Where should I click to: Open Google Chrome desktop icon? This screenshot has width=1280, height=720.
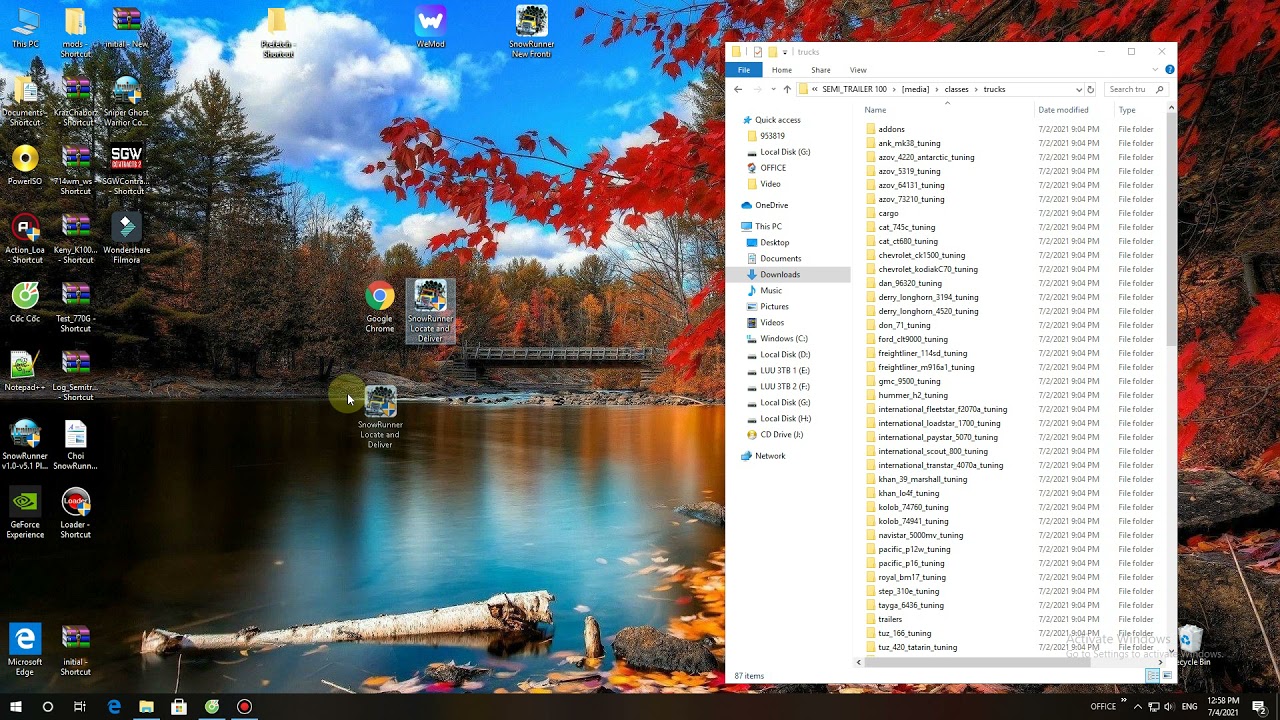[379, 307]
